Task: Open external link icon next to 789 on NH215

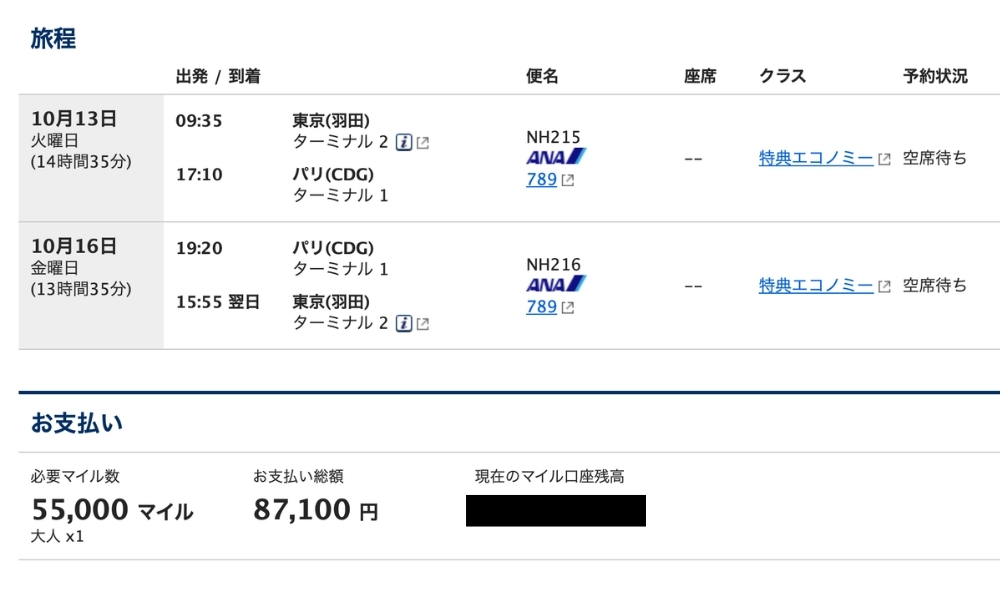Action: (566, 180)
